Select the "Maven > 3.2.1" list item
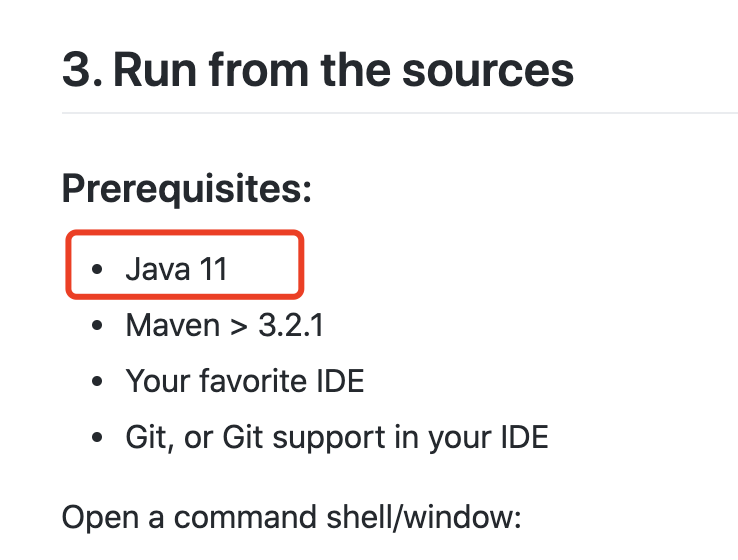 [x=224, y=325]
